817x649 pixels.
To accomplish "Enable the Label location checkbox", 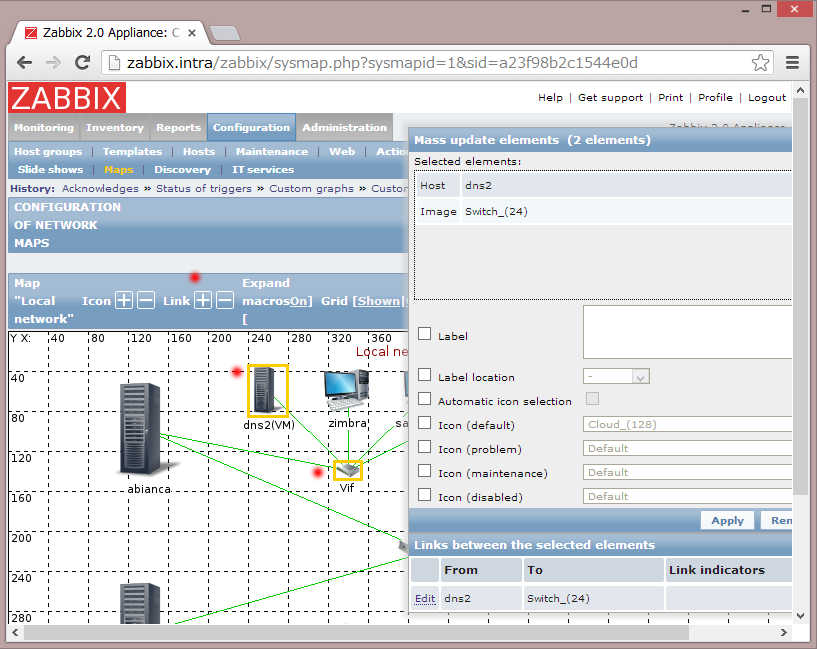I will coord(425,375).
